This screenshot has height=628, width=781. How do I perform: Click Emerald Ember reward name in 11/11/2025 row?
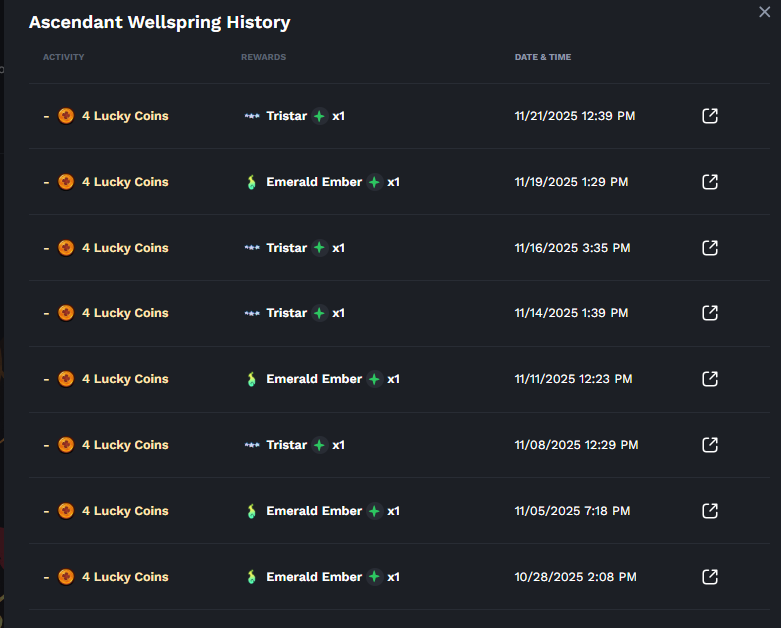pos(314,379)
